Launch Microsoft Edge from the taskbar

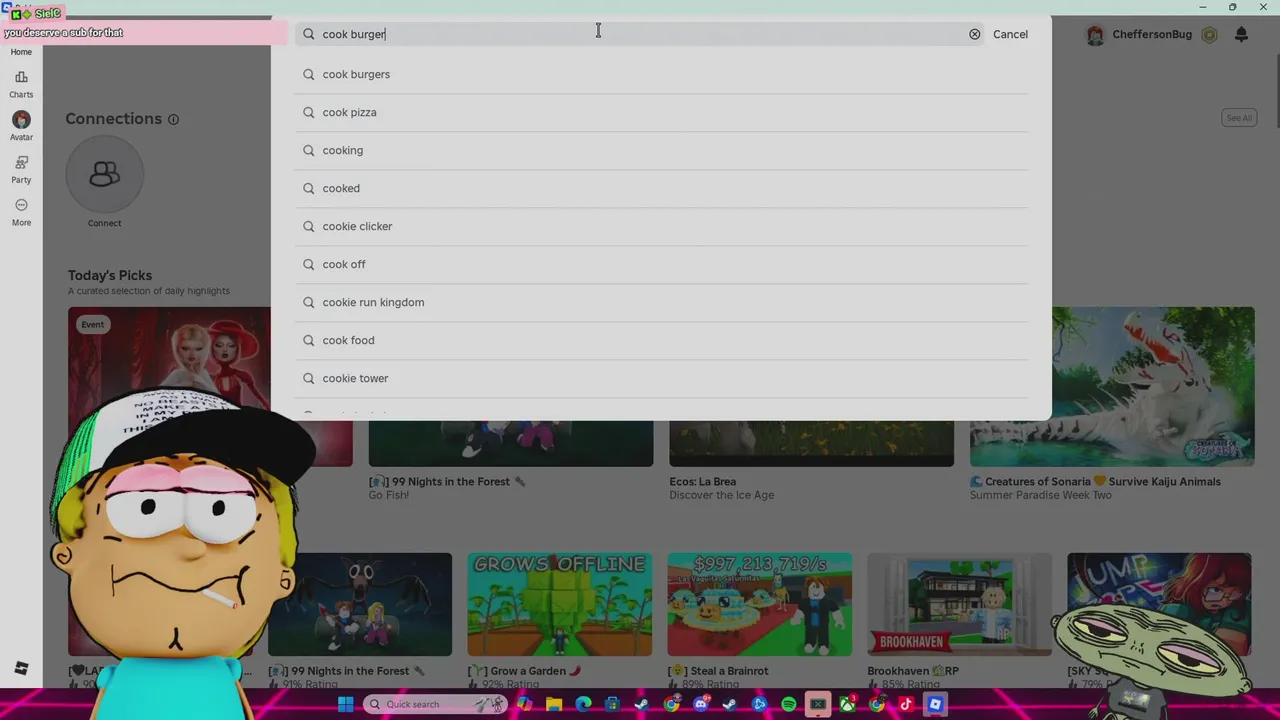pyautogui.click(x=583, y=704)
